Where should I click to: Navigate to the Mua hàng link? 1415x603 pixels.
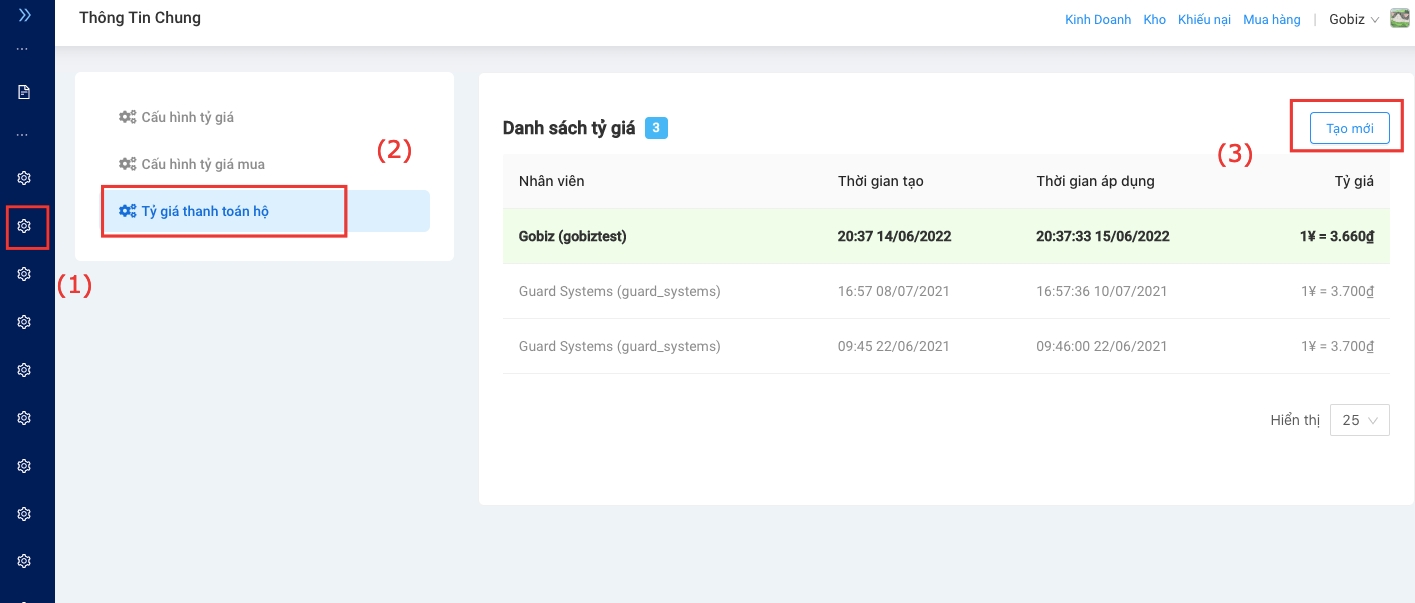click(x=1271, y=19)
